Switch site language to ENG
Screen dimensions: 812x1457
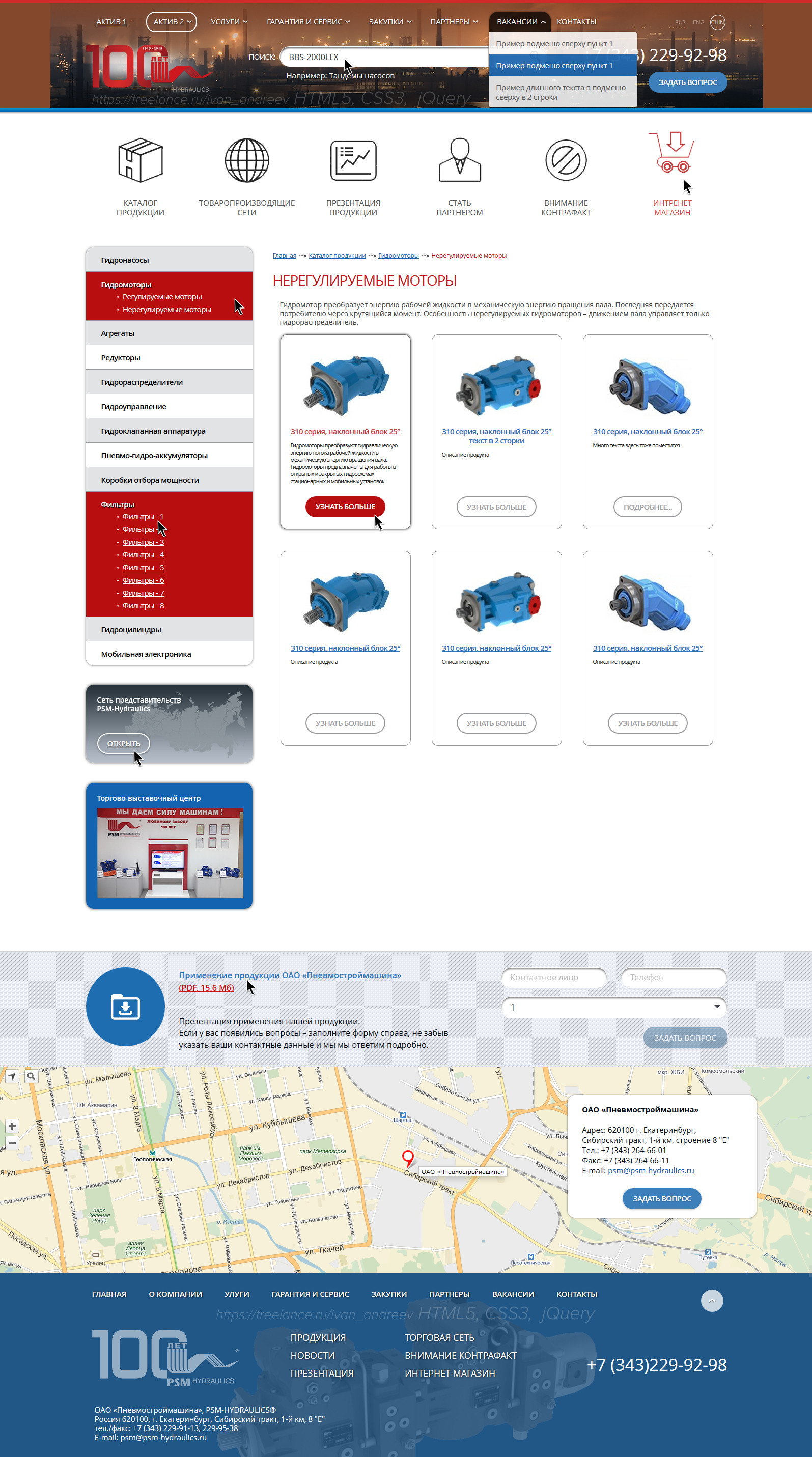click(698, 22)
